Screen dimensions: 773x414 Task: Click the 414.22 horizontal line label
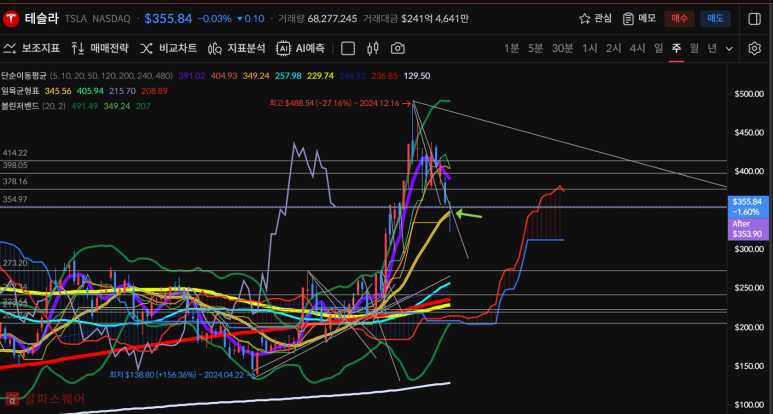pos(15,153)
